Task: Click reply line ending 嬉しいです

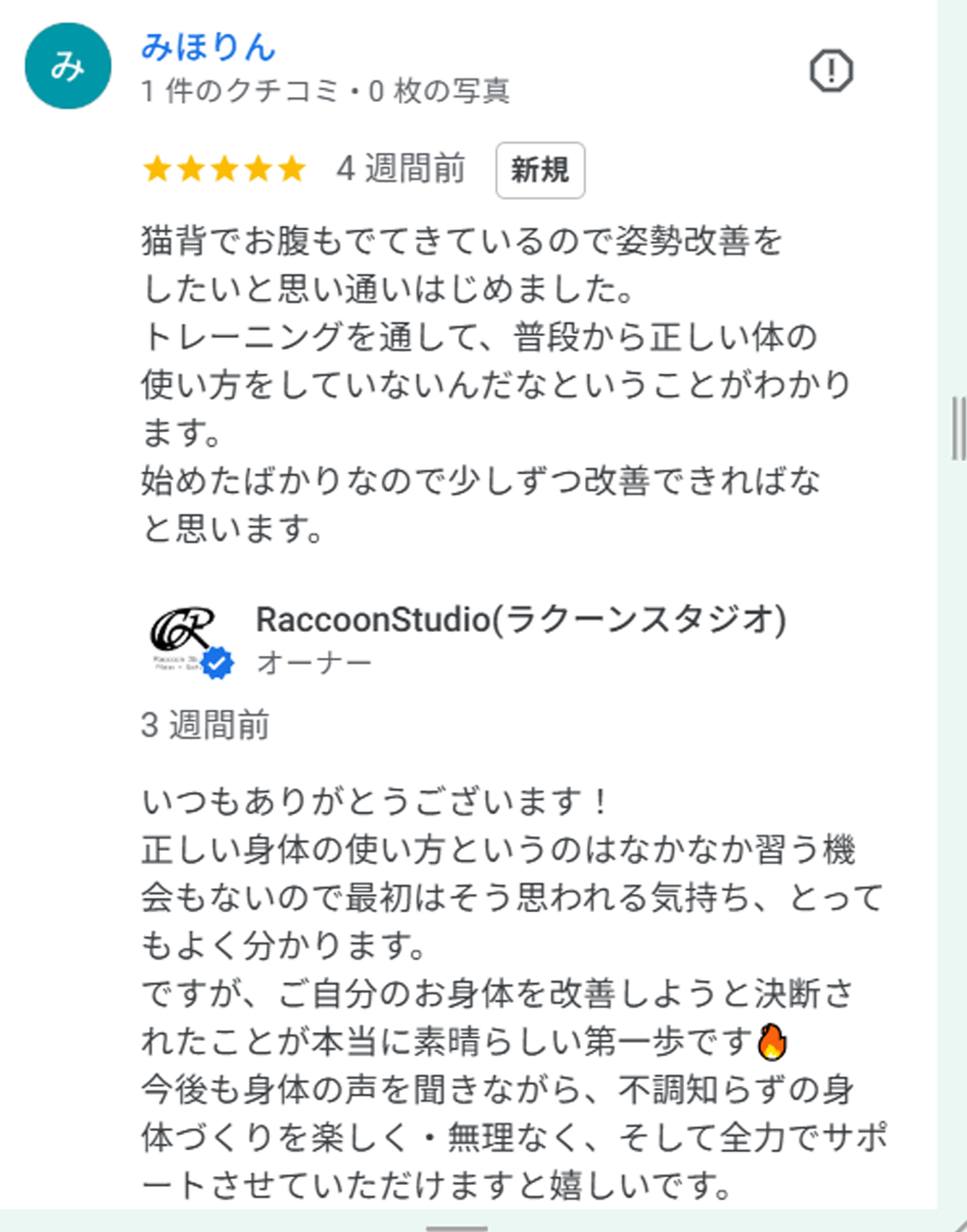Action: tap(436, 1185)
